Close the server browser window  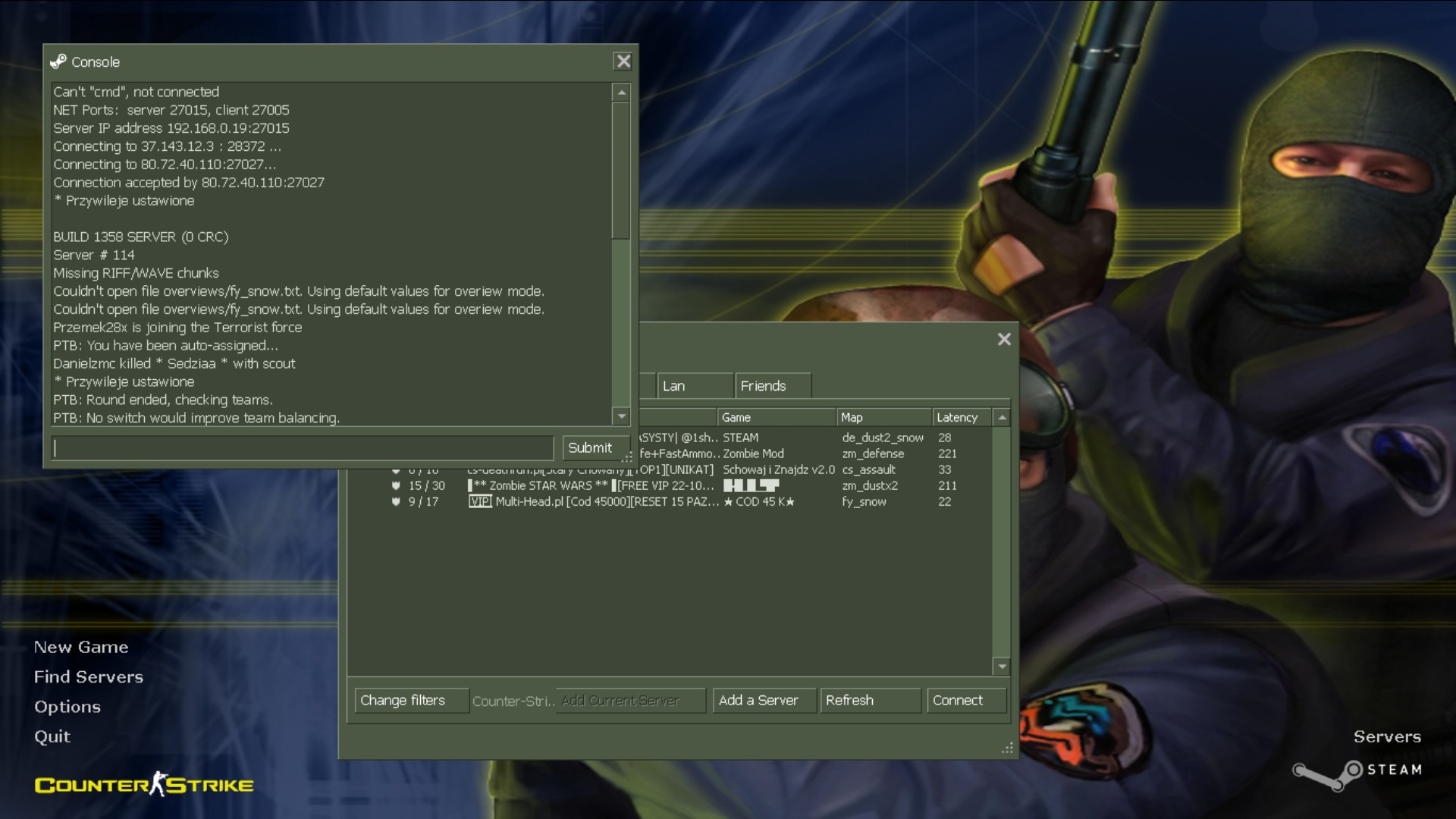pyautogui.click(x=1004, y=339)
